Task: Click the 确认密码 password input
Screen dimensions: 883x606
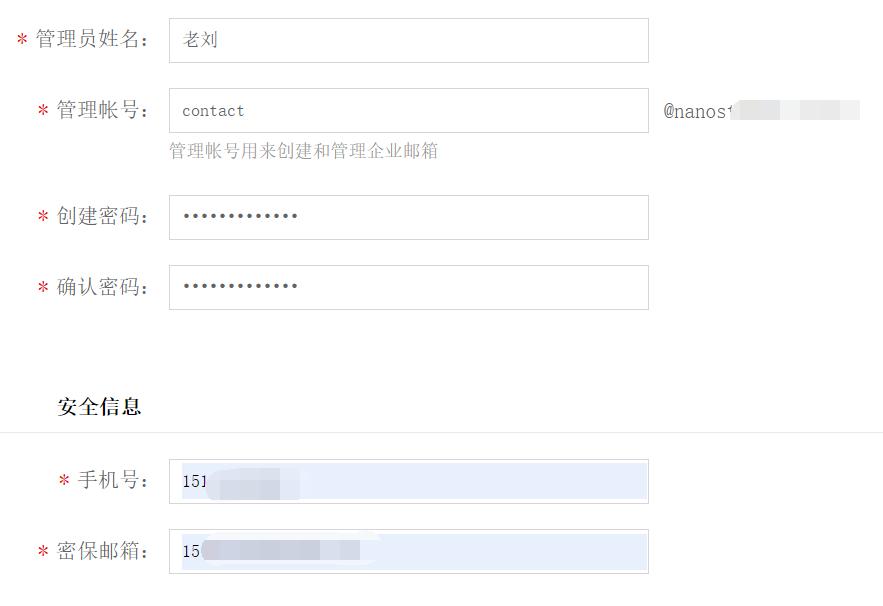Action: (408, 287)
